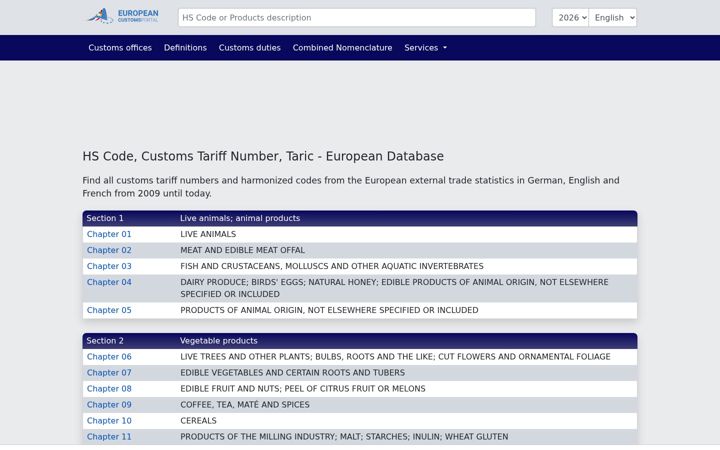Select 'FISH AND CRUSTACEANS' description row
This screenshot has height=450, width=720.
pyautogui.click(x=332, y=266)
